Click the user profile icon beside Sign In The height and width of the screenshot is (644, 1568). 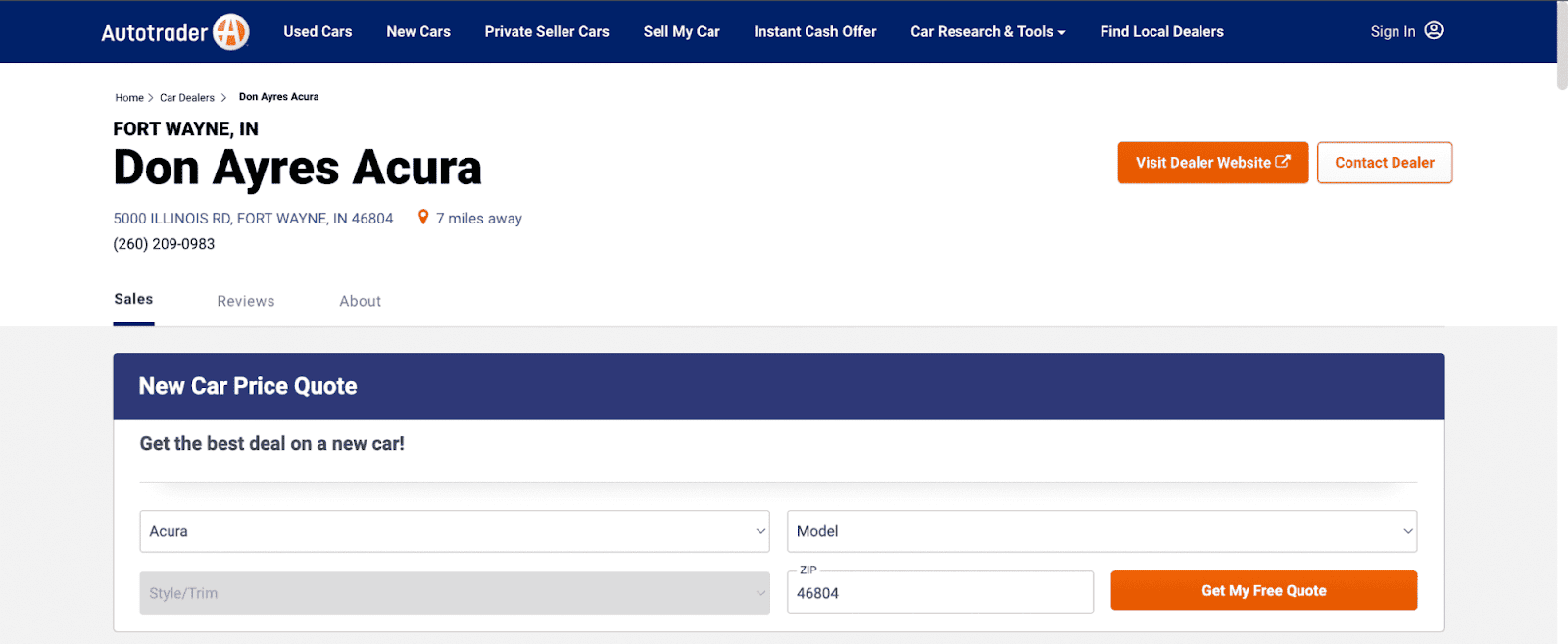coord(1434,30)
